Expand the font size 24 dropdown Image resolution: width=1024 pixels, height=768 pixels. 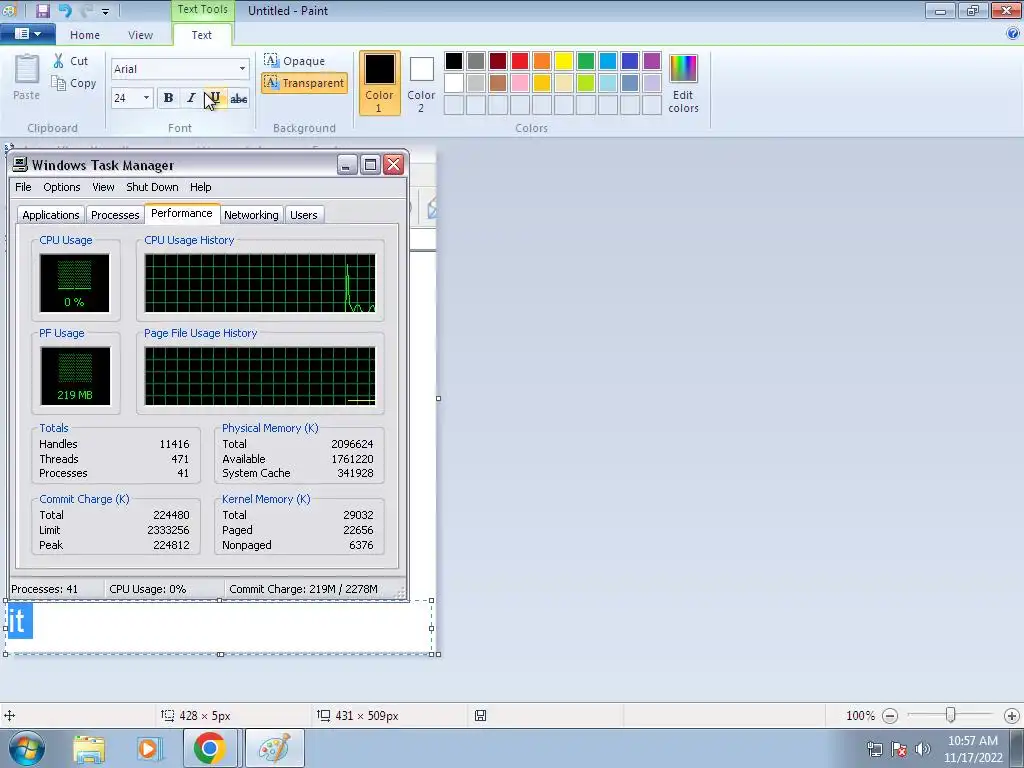coord(146,98)
